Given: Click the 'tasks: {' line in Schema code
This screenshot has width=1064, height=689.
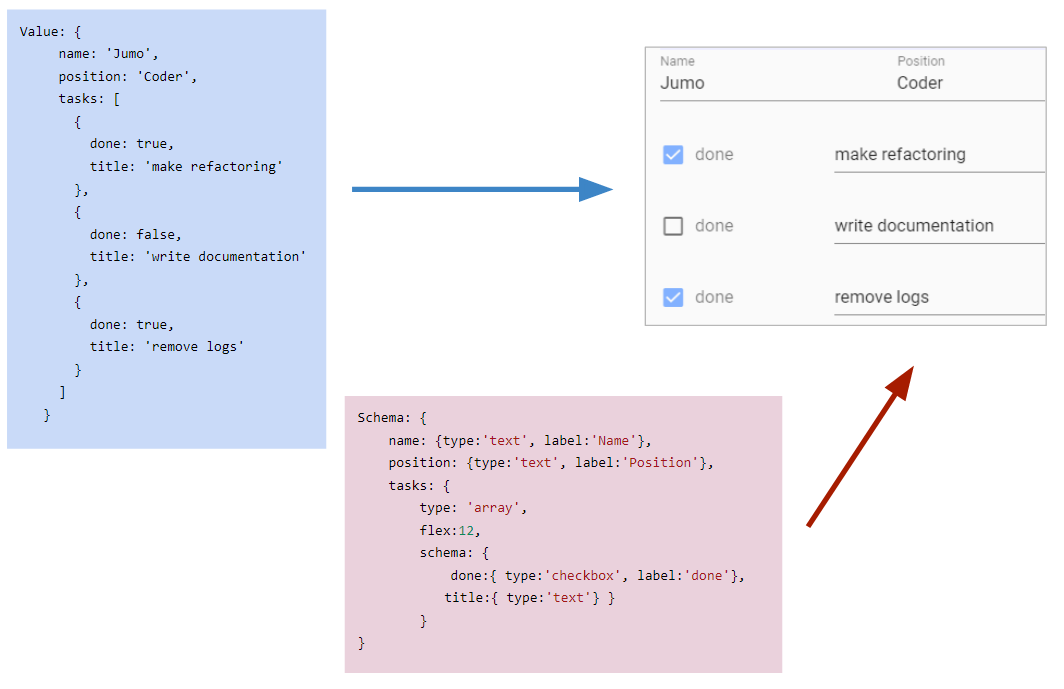Looking at the screenshot, I should pyautogui.click(x=419, y=485).
